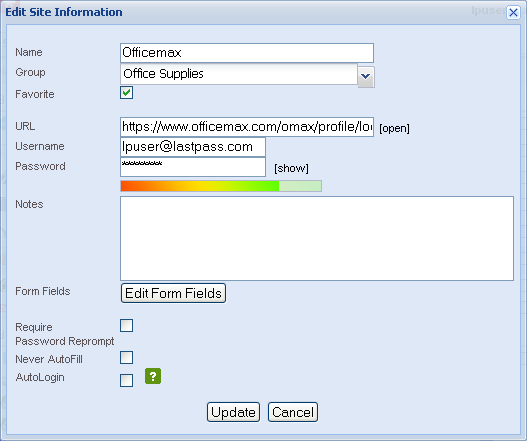Select the Office Supplies group combo box
This screenshot has height=441, width=527.
tap(239, 74)
